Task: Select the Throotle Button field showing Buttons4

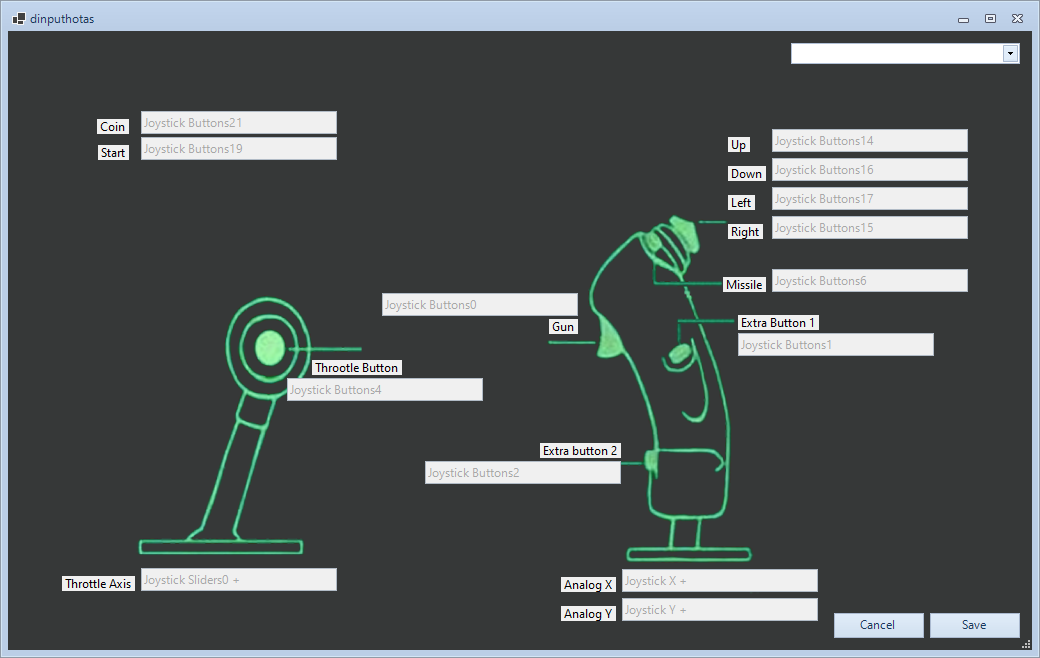Action: 385,390
